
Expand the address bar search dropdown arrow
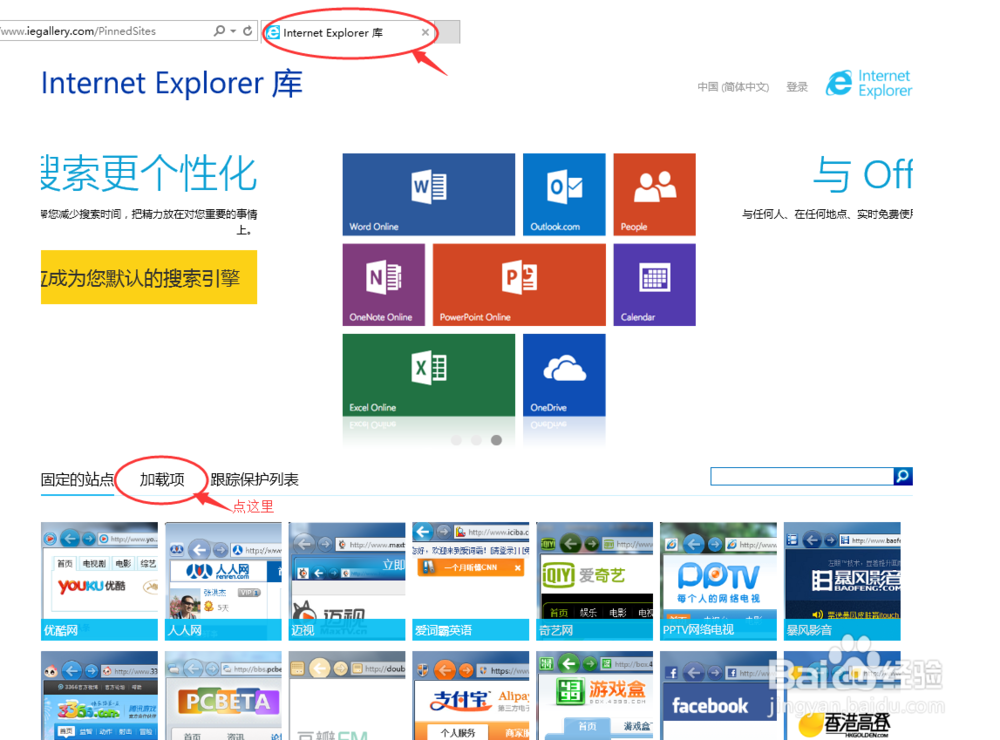pyautogui.click(x=233, y=31)
